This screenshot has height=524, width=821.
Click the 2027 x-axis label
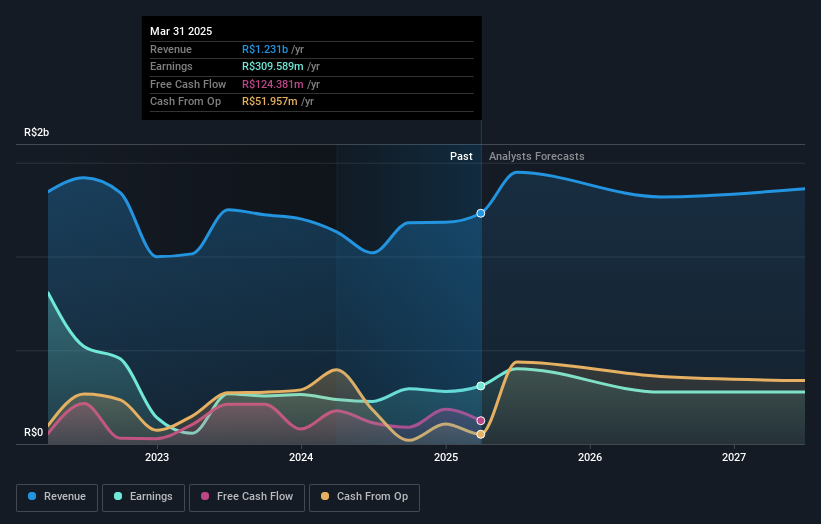tap(734, 457)
